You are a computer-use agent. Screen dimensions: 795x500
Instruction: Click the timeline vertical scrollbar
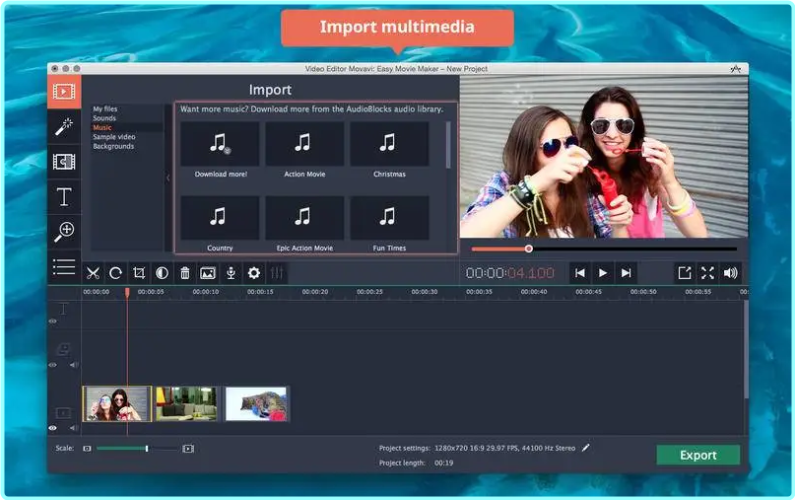pyautogui.click(x=746, y=350)
